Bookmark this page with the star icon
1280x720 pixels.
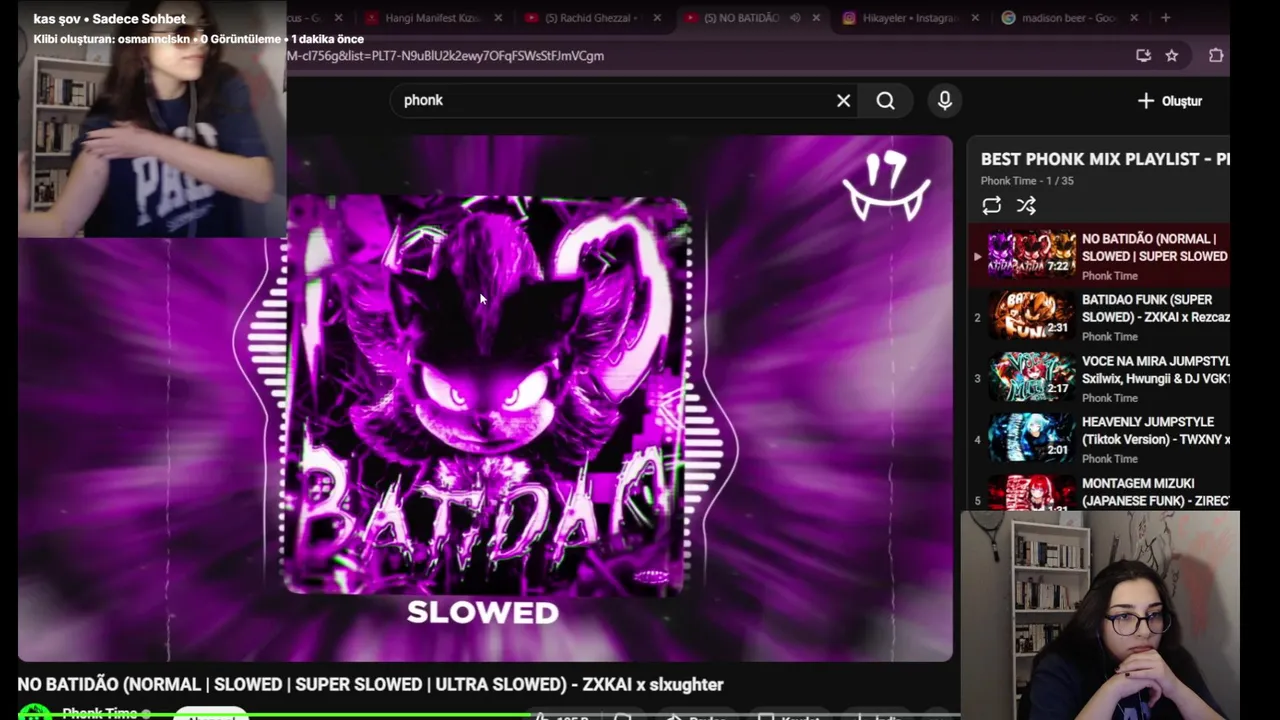click(x=1172, y=56)
